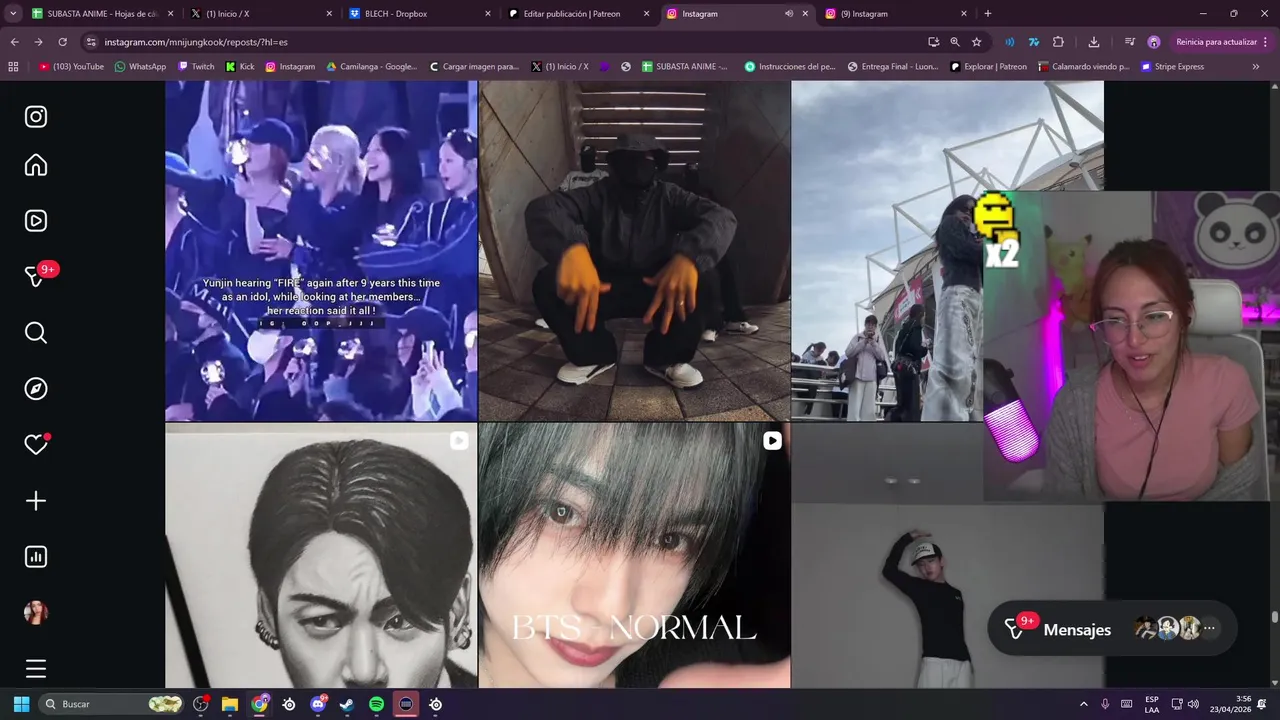This screenshot has width=1280, height=720.
Task: Create new post with plus icon
Action: click(36, 501)
